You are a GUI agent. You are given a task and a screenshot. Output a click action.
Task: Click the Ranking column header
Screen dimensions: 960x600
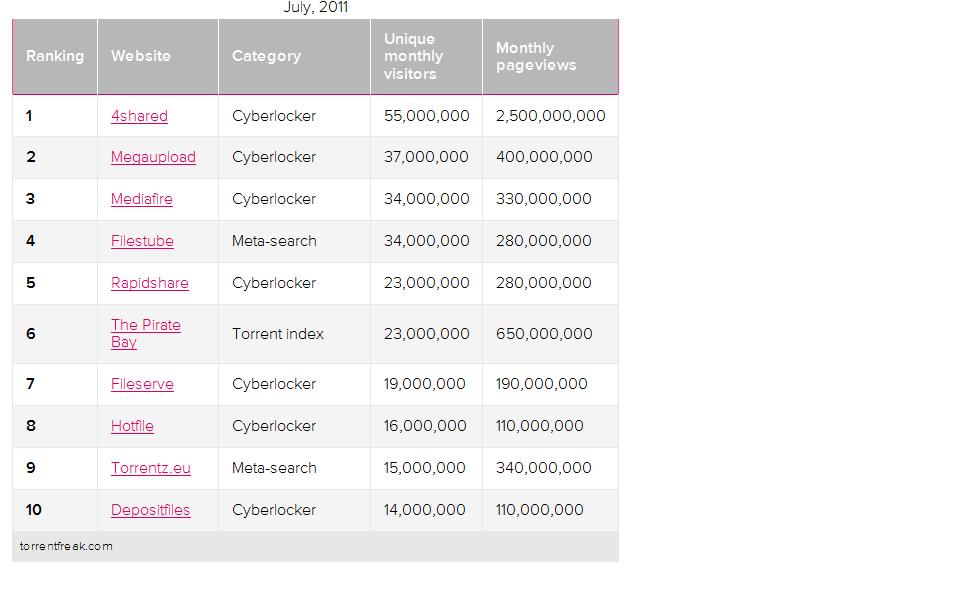55,56
